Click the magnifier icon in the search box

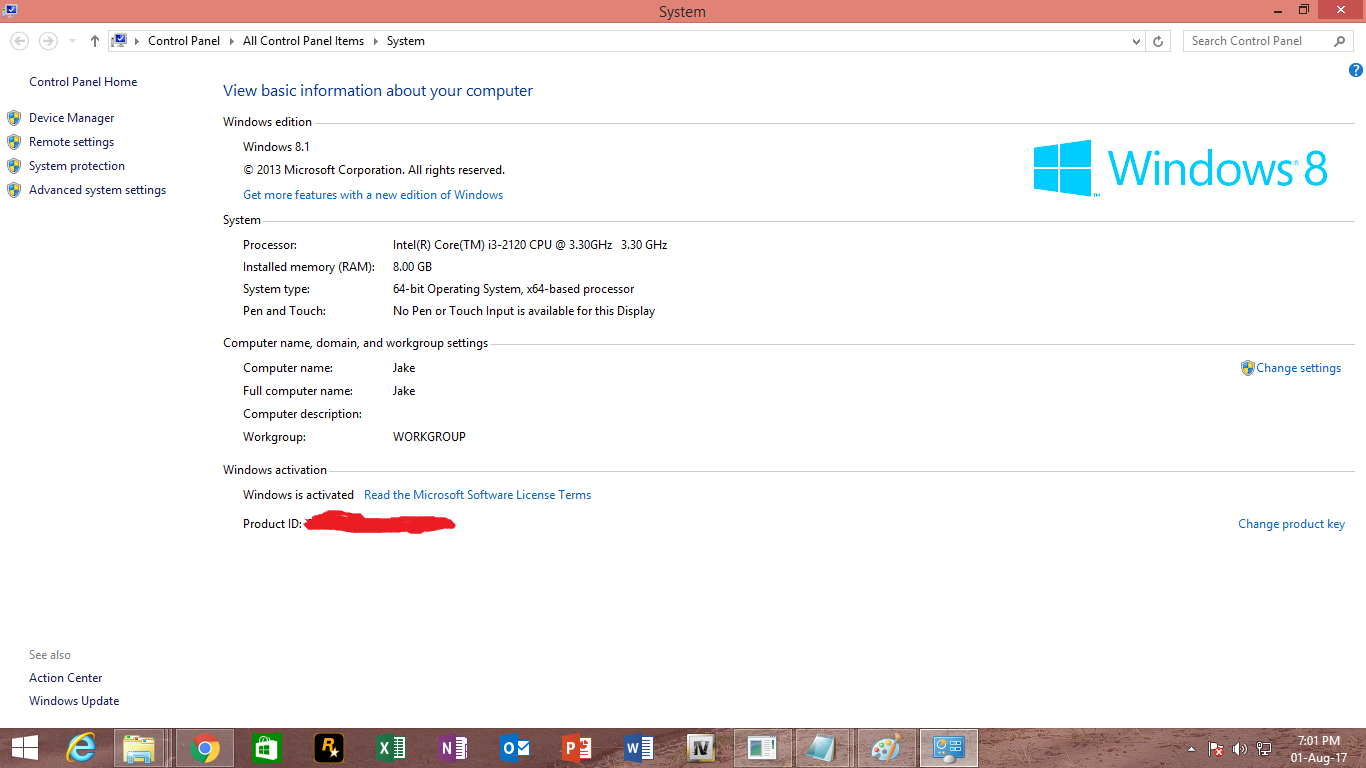tap(1340, 41)
